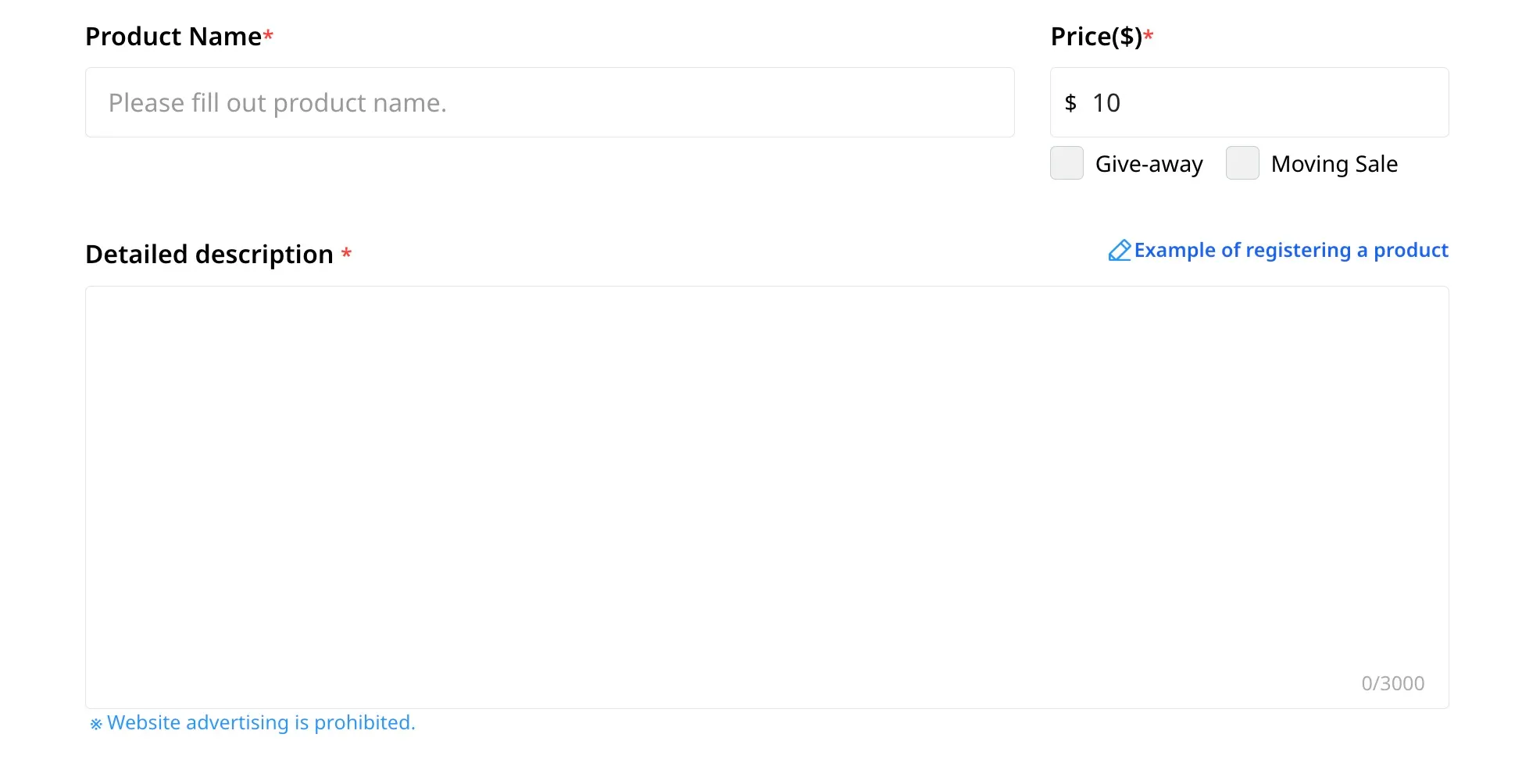Click the 0/3000 character counter

(1392, 684)
